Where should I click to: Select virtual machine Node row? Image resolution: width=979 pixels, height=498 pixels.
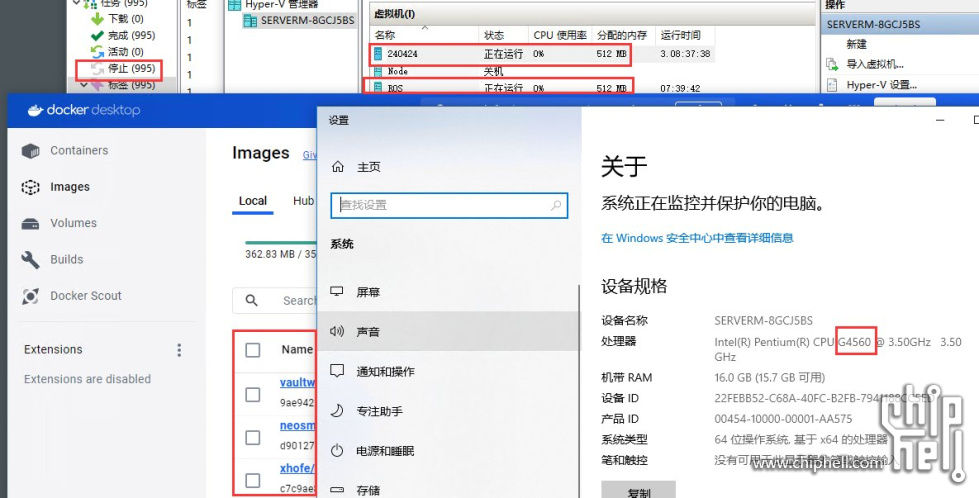click(x=541, y=72)
